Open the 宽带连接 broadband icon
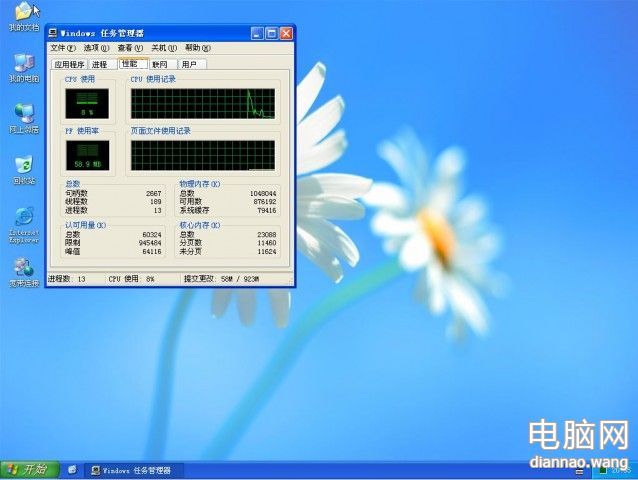Viewport: 638px width, 480px height. coord(23,269)
